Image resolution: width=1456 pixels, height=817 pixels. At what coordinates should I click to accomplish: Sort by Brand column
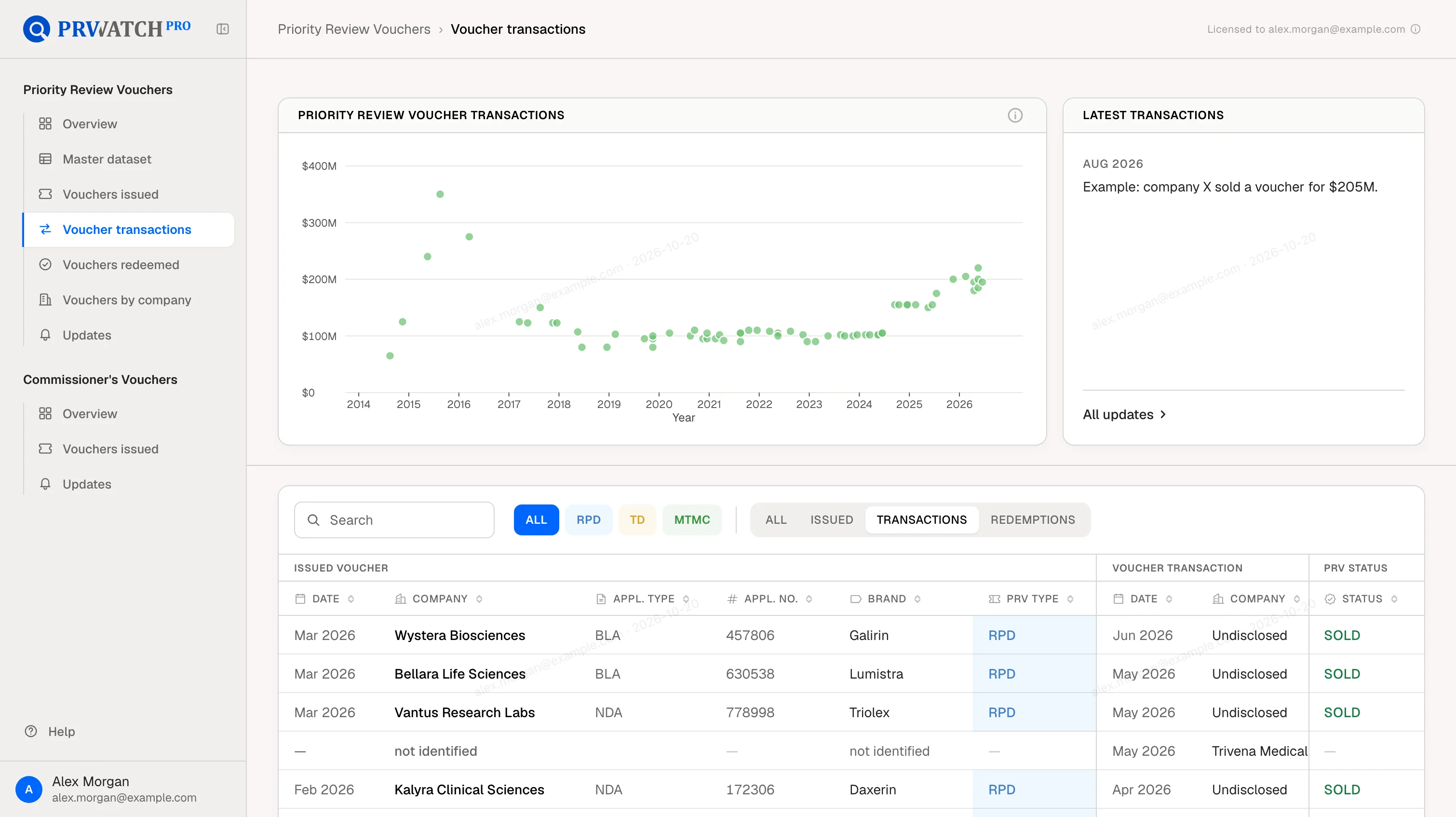click(x=886, y=599)
